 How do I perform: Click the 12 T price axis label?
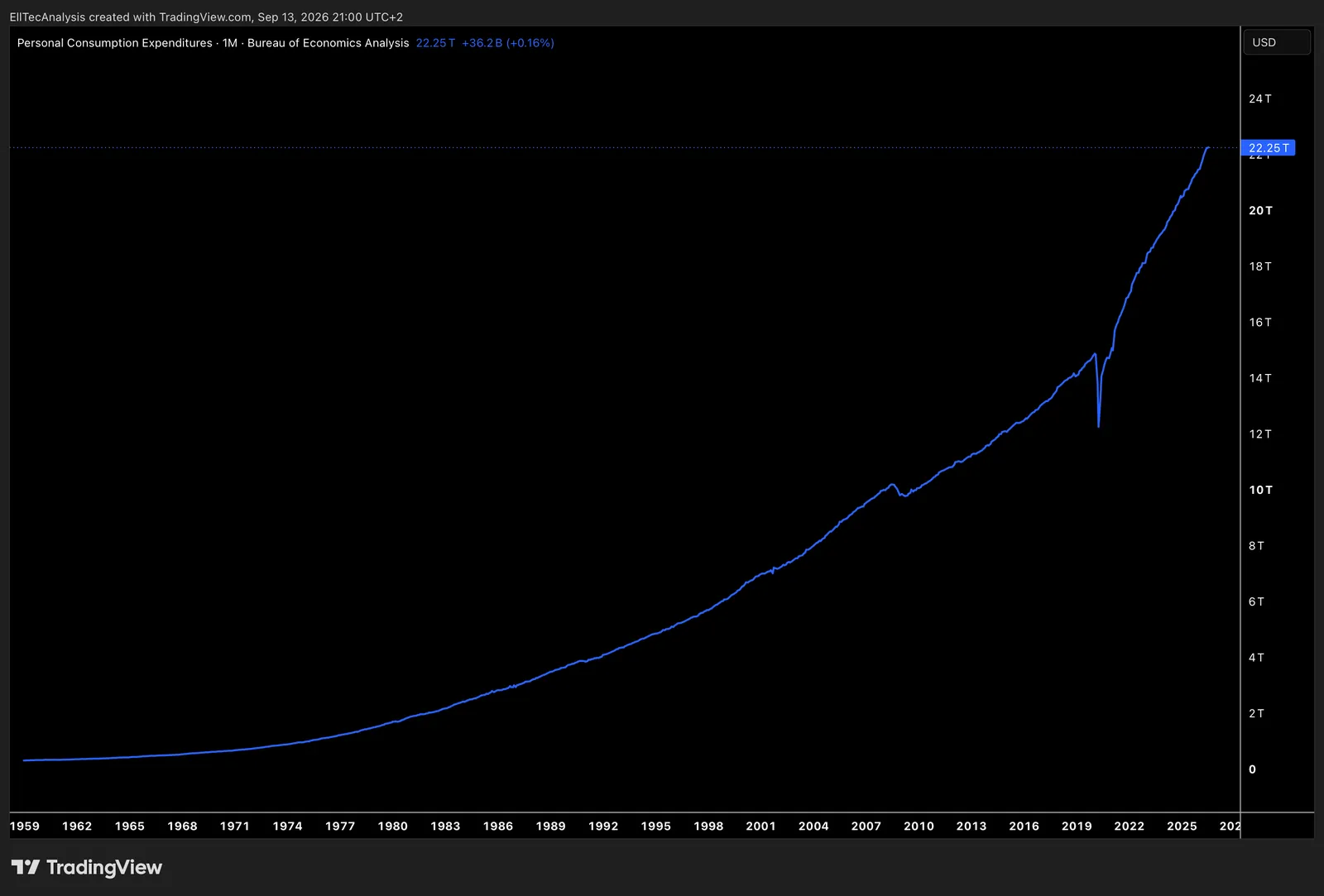(x=1260, y=434)
